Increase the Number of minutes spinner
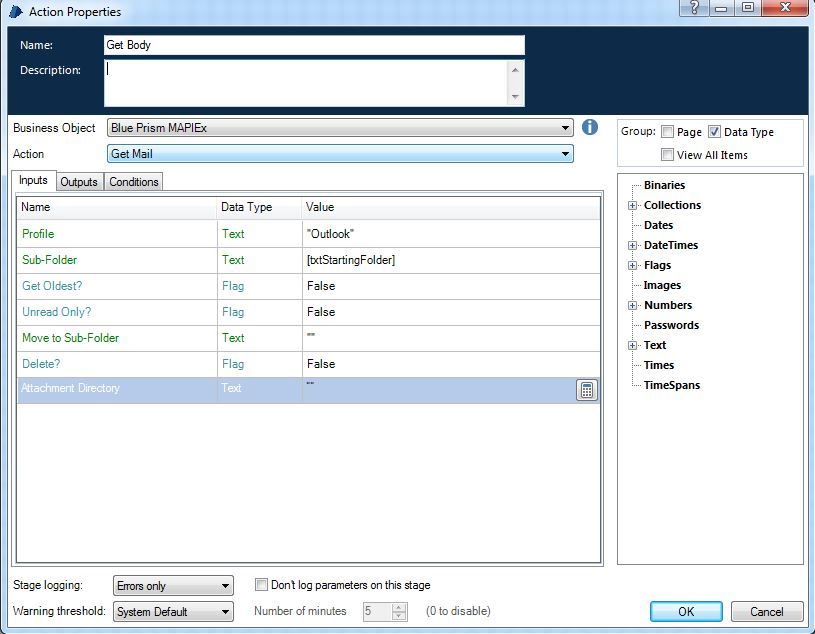The width and height of the screenshot is (815, 634). click(x=399, y=607)
